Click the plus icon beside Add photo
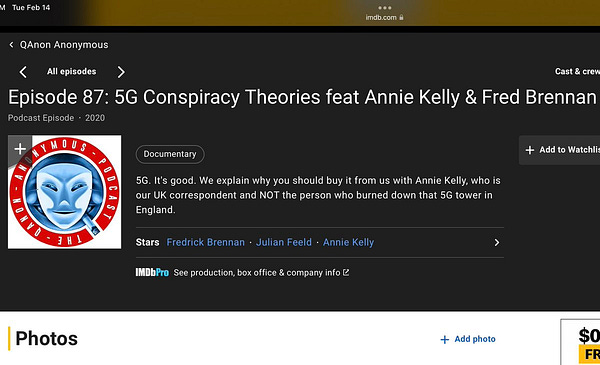The image size is (600, 365). point(445,339)
